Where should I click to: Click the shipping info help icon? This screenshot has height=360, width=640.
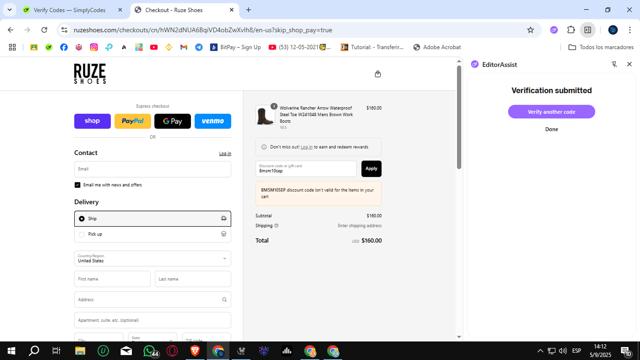(276, 226)
